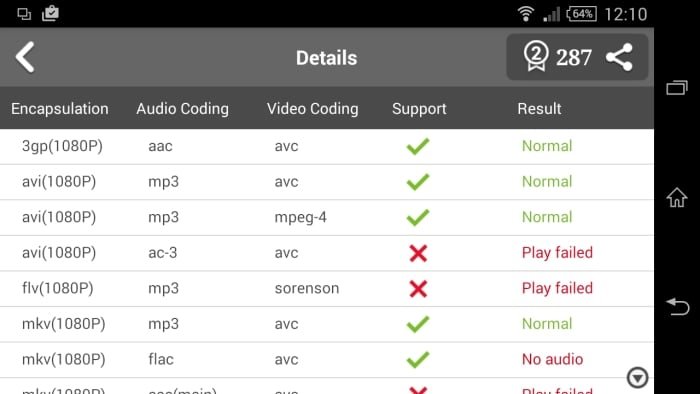700x394 pixels.
Task: Tap the battery 64% indicator
Action: [581, 14]
